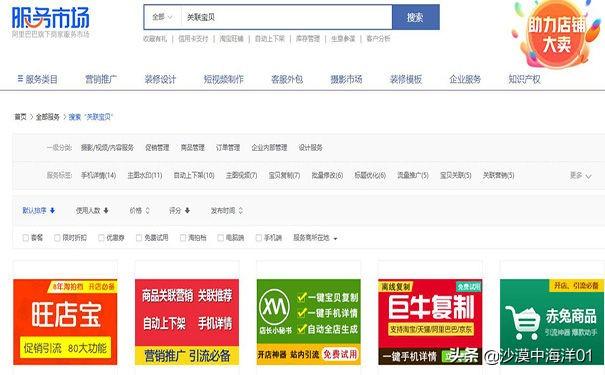Filter by 促销管理 category
This screenshot has width=605, height=375.
157,148
